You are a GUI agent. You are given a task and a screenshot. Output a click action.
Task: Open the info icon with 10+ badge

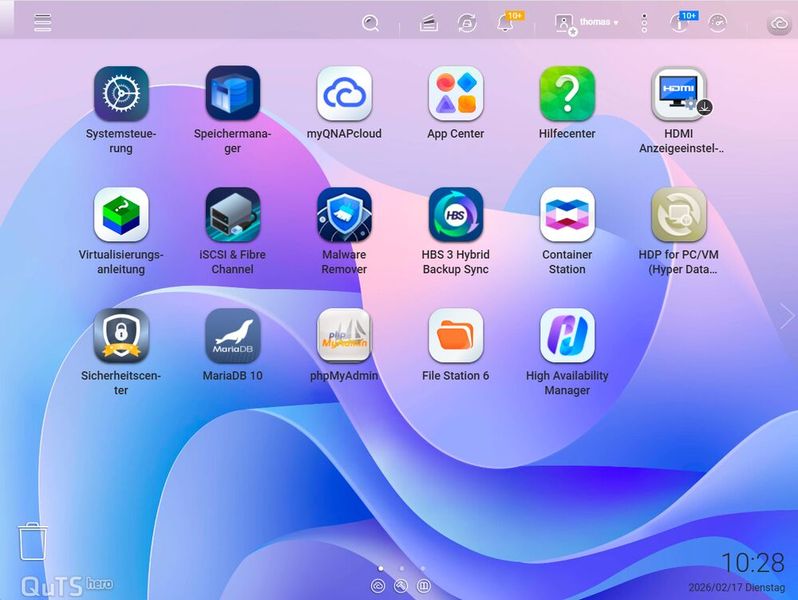coord(680,22)
